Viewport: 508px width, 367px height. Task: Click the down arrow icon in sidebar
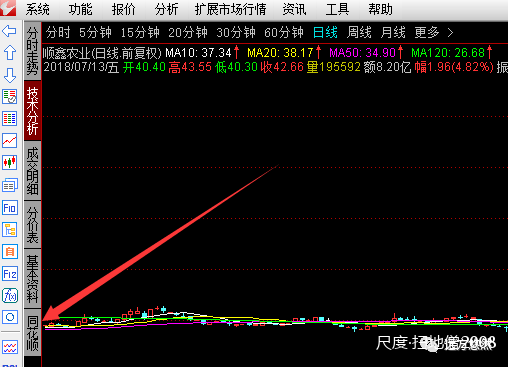point(10,75)
